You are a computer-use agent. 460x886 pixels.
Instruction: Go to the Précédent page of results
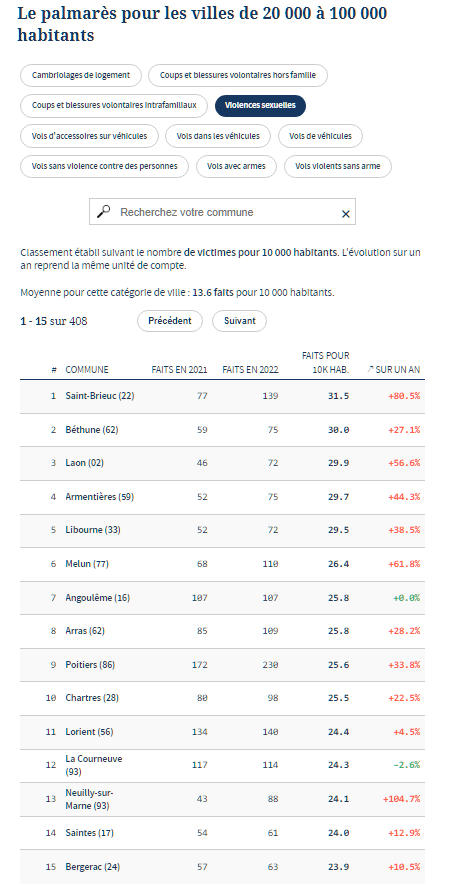point(170,321)
